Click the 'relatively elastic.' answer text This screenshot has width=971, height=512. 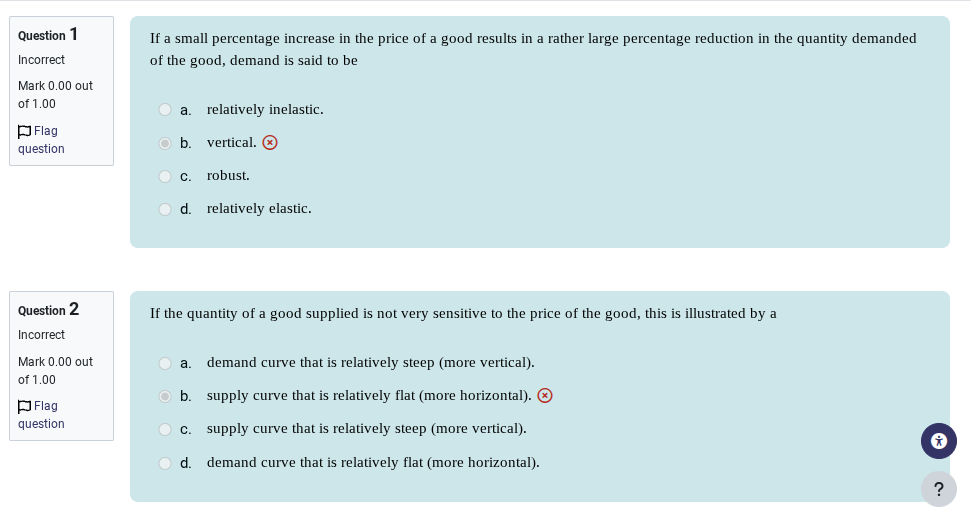[x=259, y=209]
